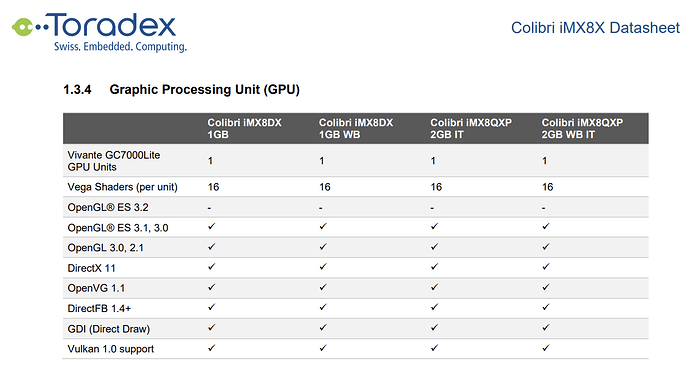
Task: Click GDI (Direct Draw) checkmark under iMX8QXP 2GB IT
Action: coord(434,327)
